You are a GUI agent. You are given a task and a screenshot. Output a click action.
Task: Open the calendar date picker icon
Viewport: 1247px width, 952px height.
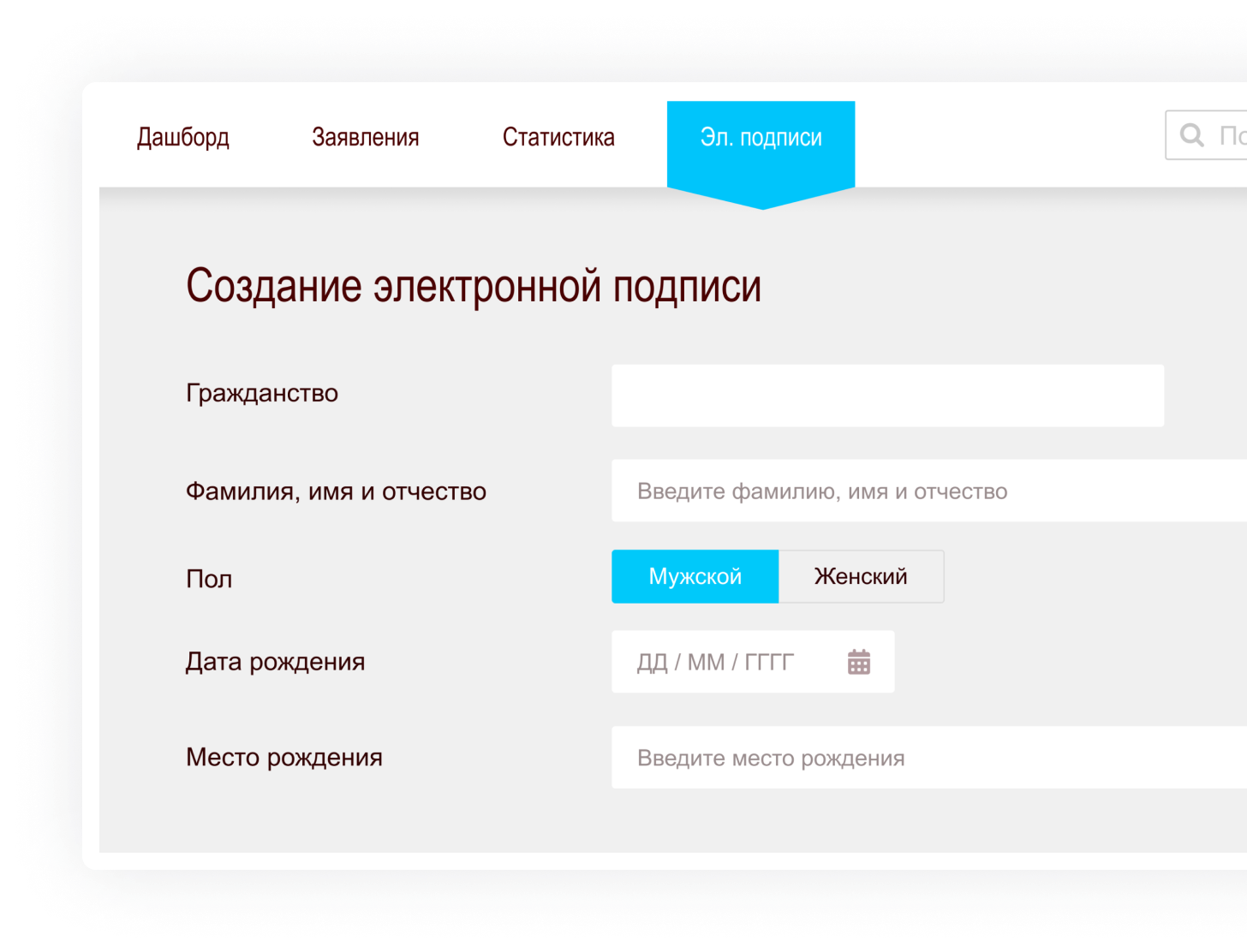[x=857, y=661]
